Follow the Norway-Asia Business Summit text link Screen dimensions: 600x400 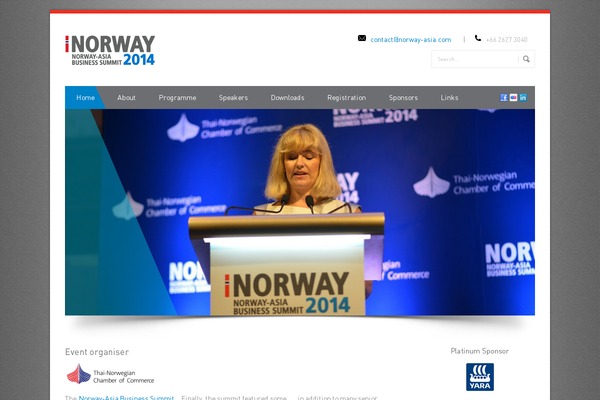pos(126,398)
